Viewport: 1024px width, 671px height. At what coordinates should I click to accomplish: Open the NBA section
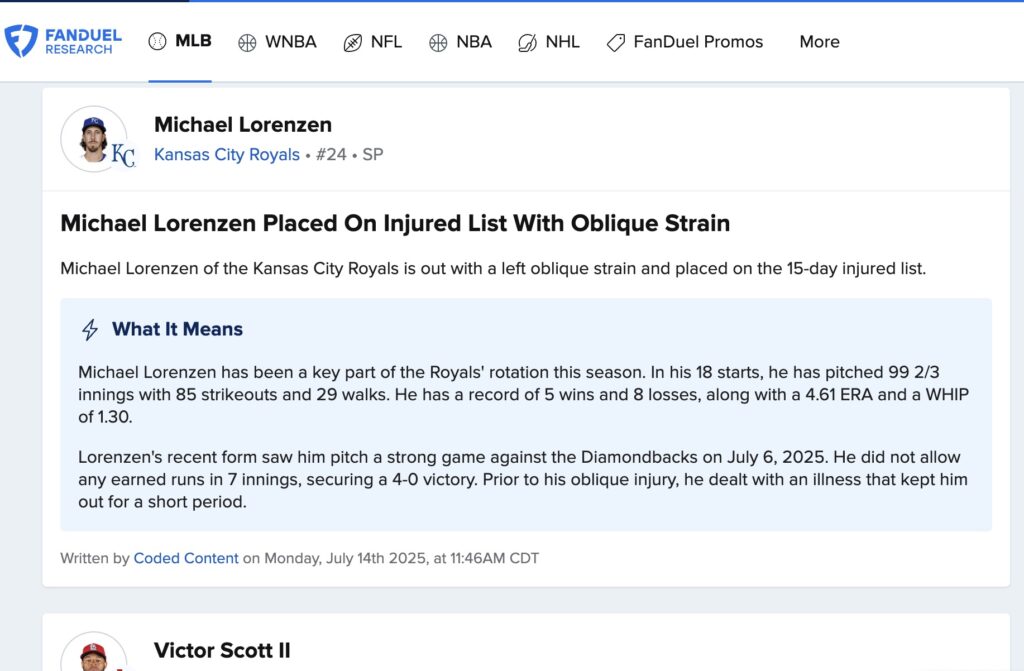pos(460,42)
